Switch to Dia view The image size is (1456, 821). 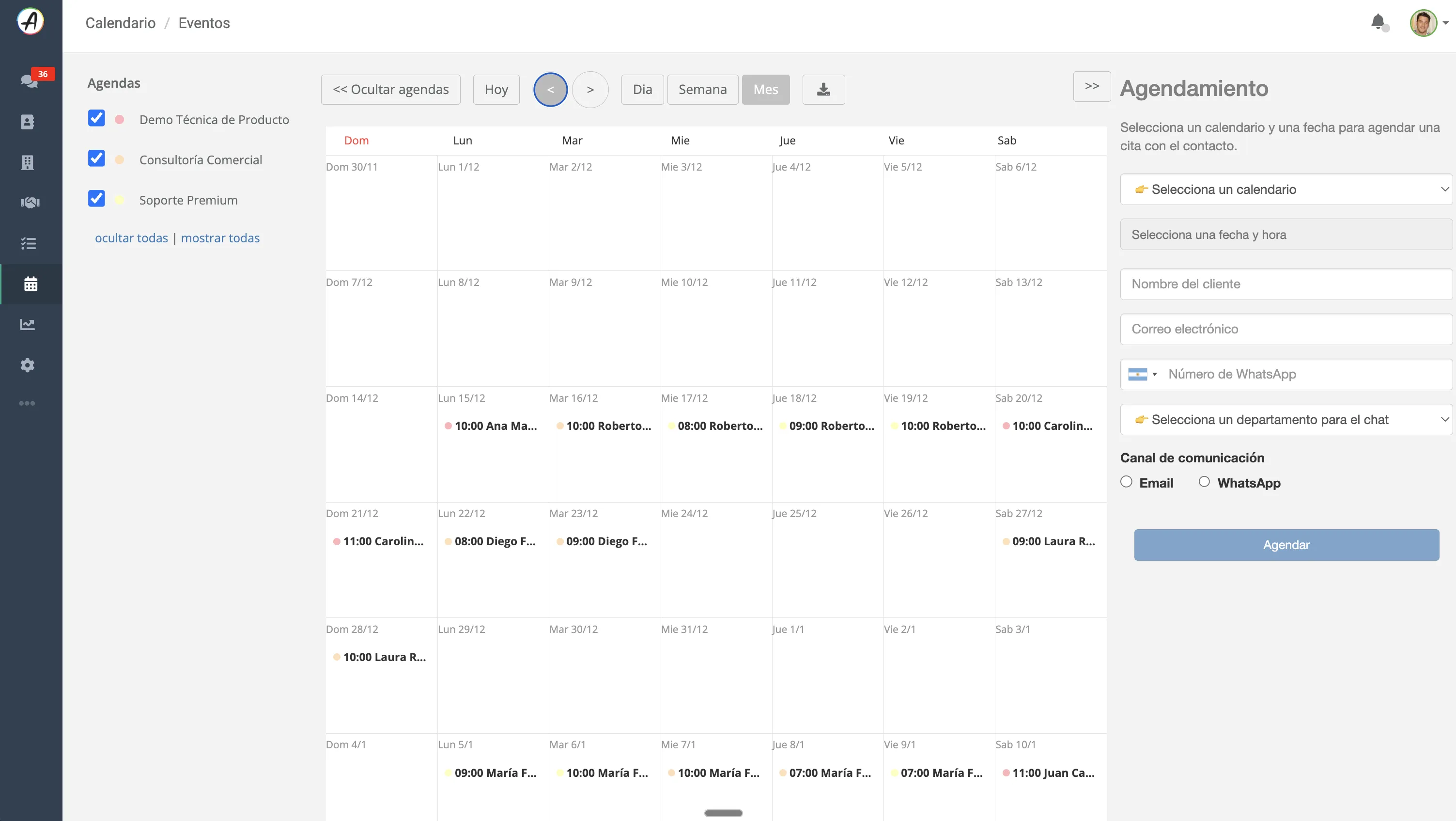tap(642, 89)
